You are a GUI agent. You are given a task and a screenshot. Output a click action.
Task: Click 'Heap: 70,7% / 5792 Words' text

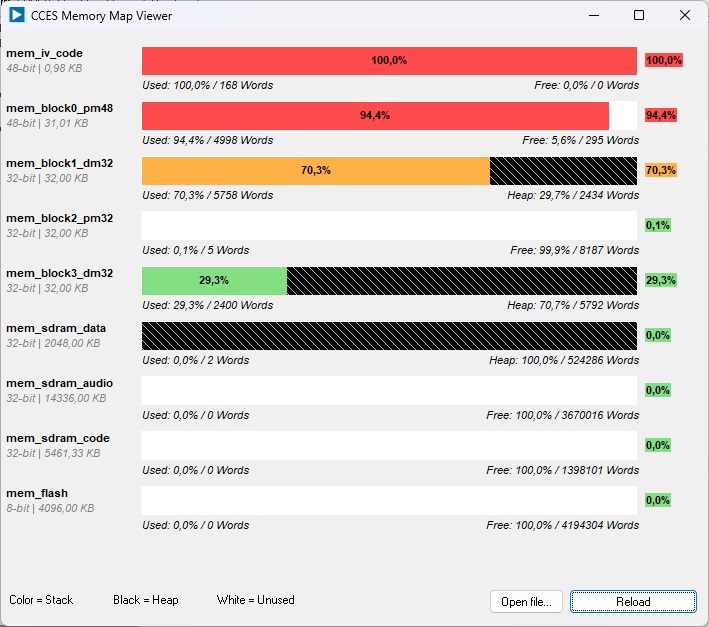(x=573, y=306)
